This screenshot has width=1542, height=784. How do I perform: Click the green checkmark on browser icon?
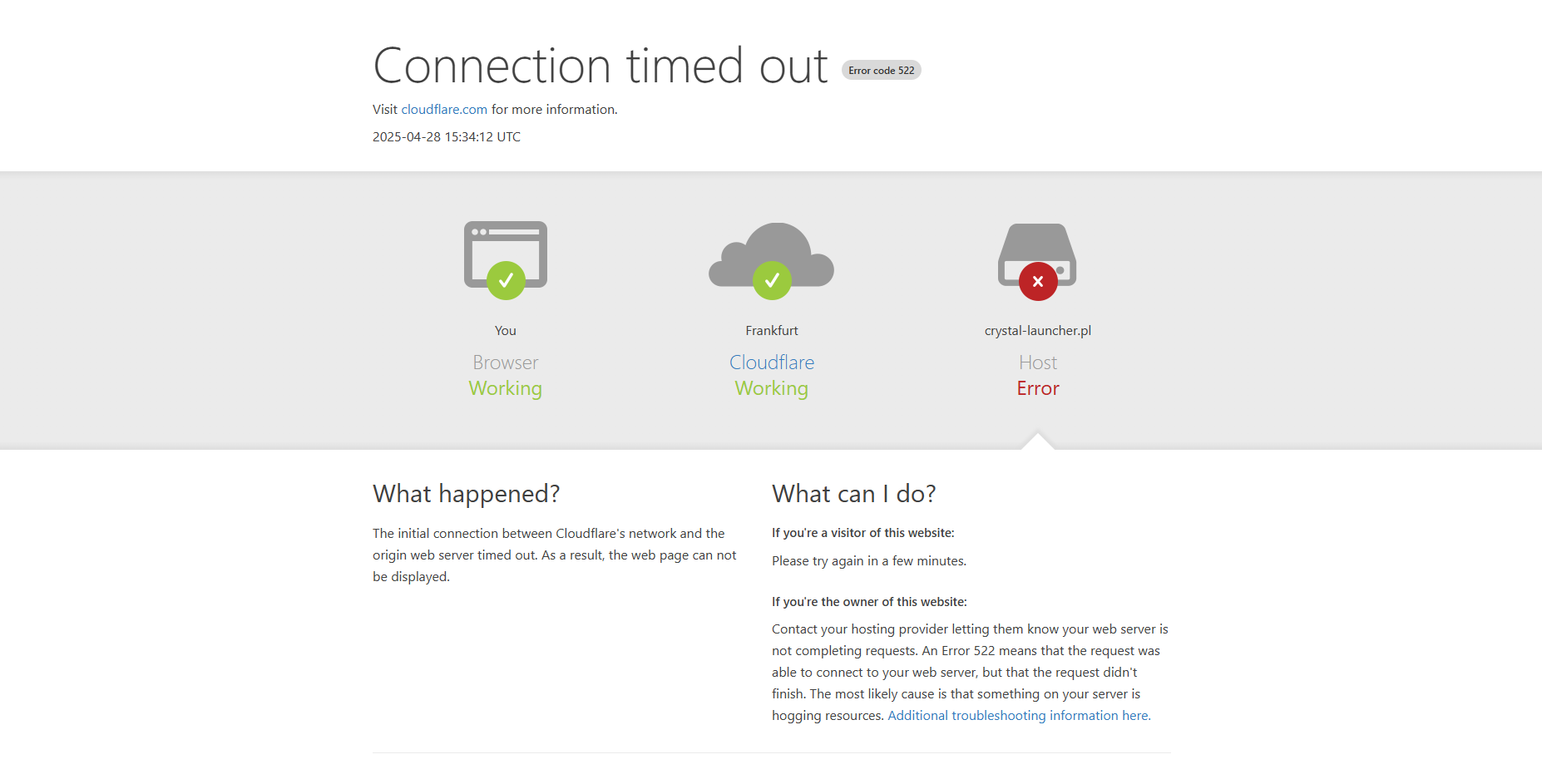[x=506, y=281]
